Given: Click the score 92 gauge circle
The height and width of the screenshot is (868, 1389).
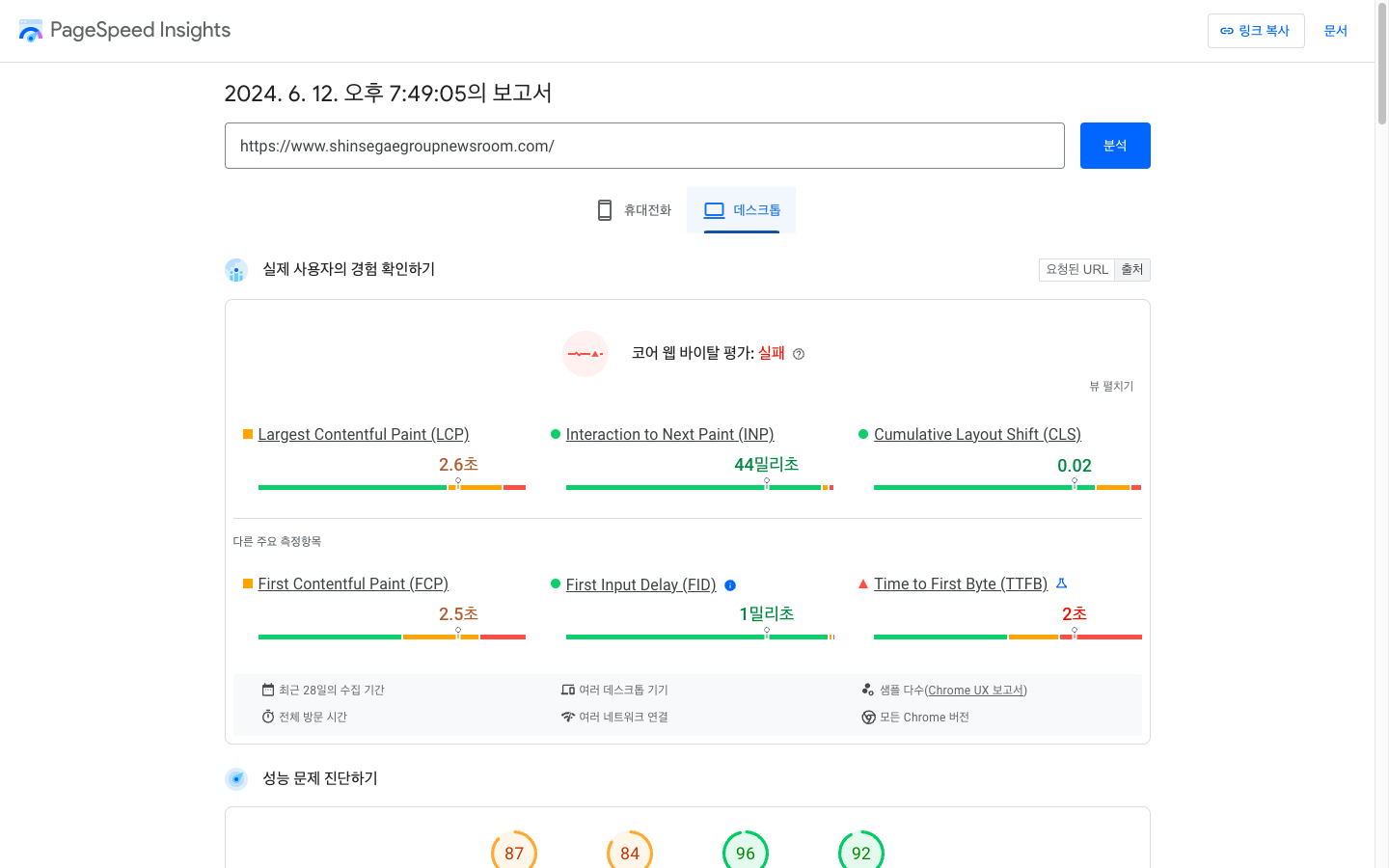Looking at the screenshot, I should tap(861, 853).
